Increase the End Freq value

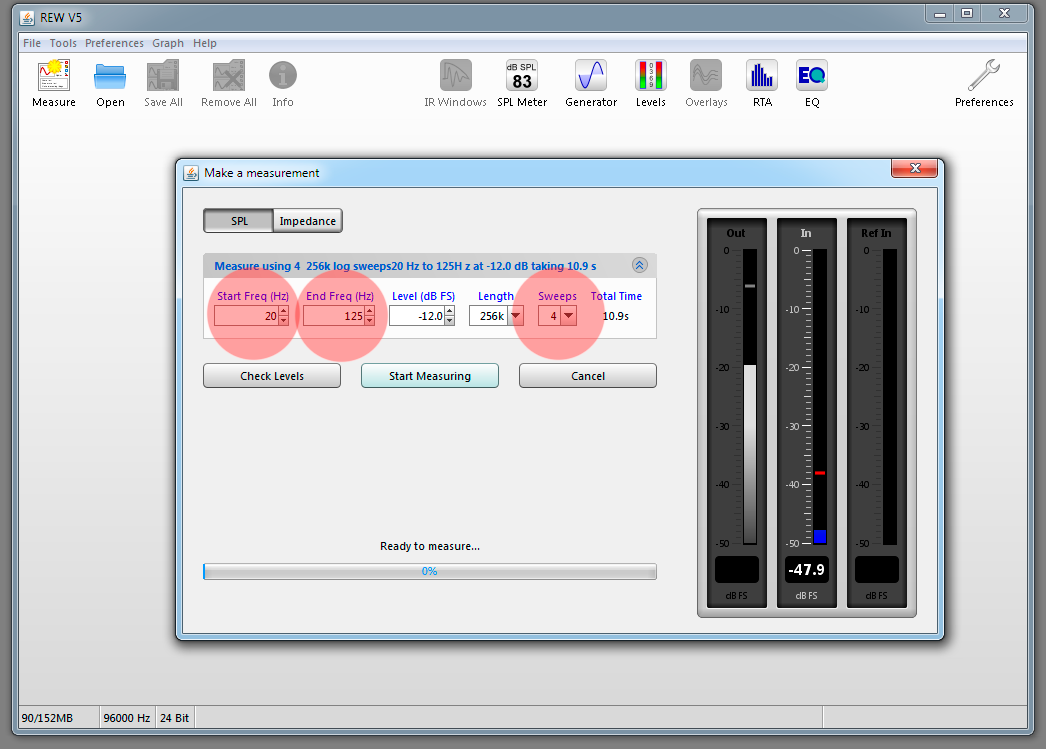tap(370, 311)
